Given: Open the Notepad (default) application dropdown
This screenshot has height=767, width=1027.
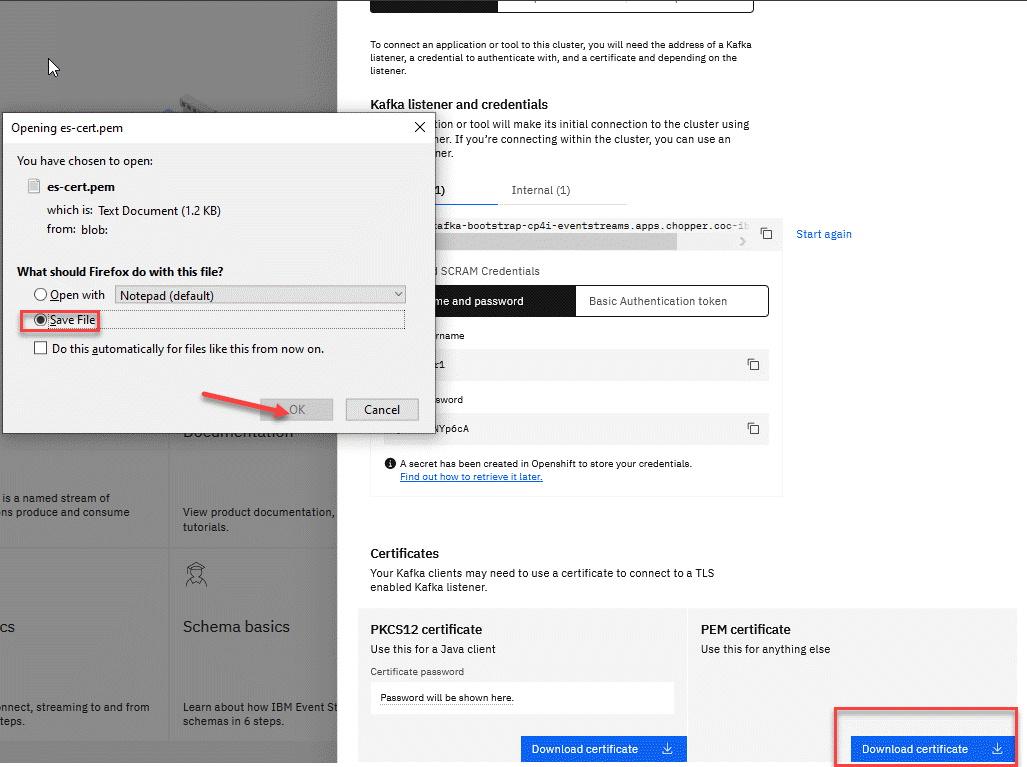Looking at the screenshot, I should pos(260,295).
